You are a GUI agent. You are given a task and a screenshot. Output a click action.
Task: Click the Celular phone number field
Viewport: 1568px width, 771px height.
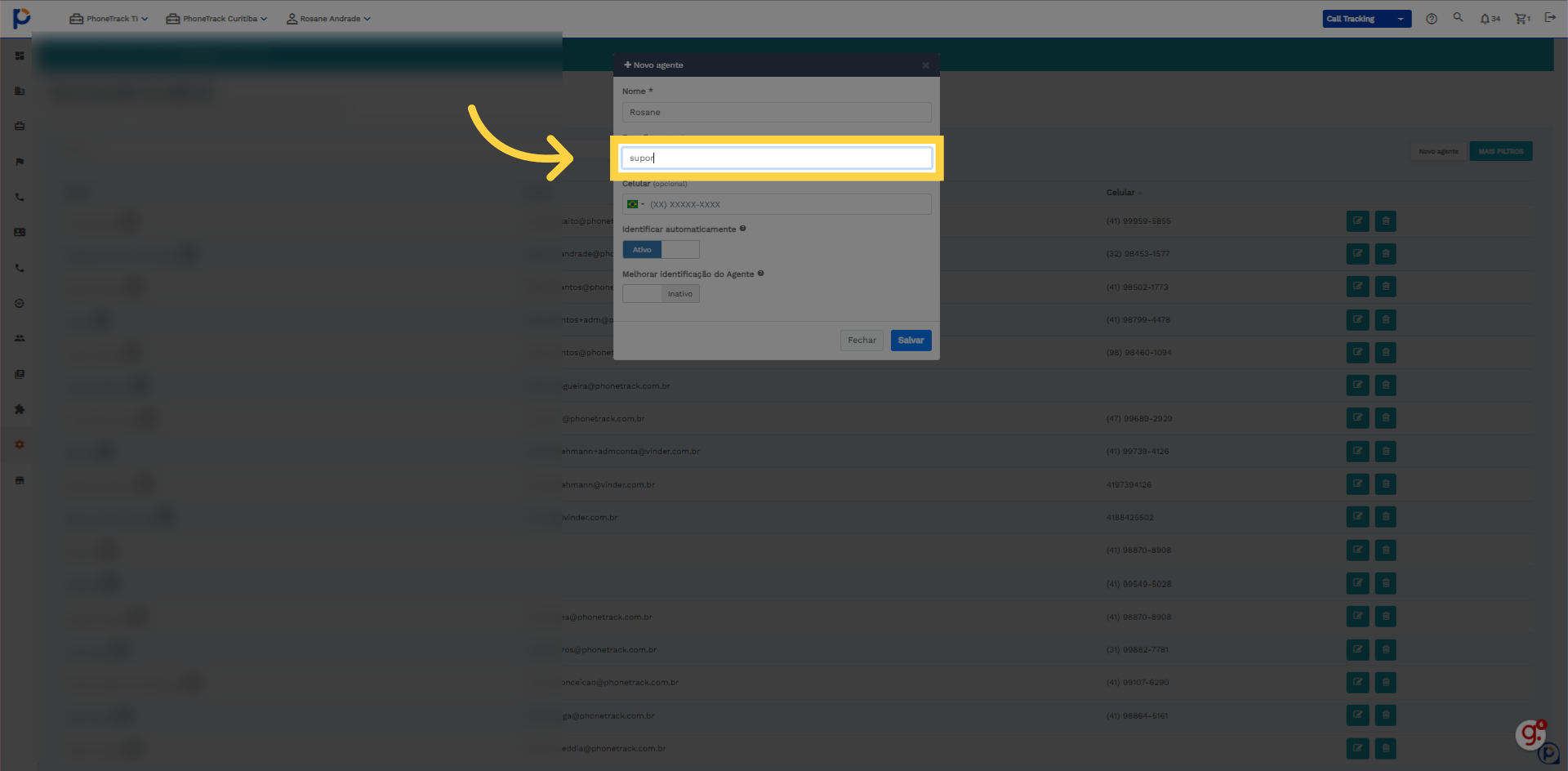pyautogui.click(x=788, y=204)
